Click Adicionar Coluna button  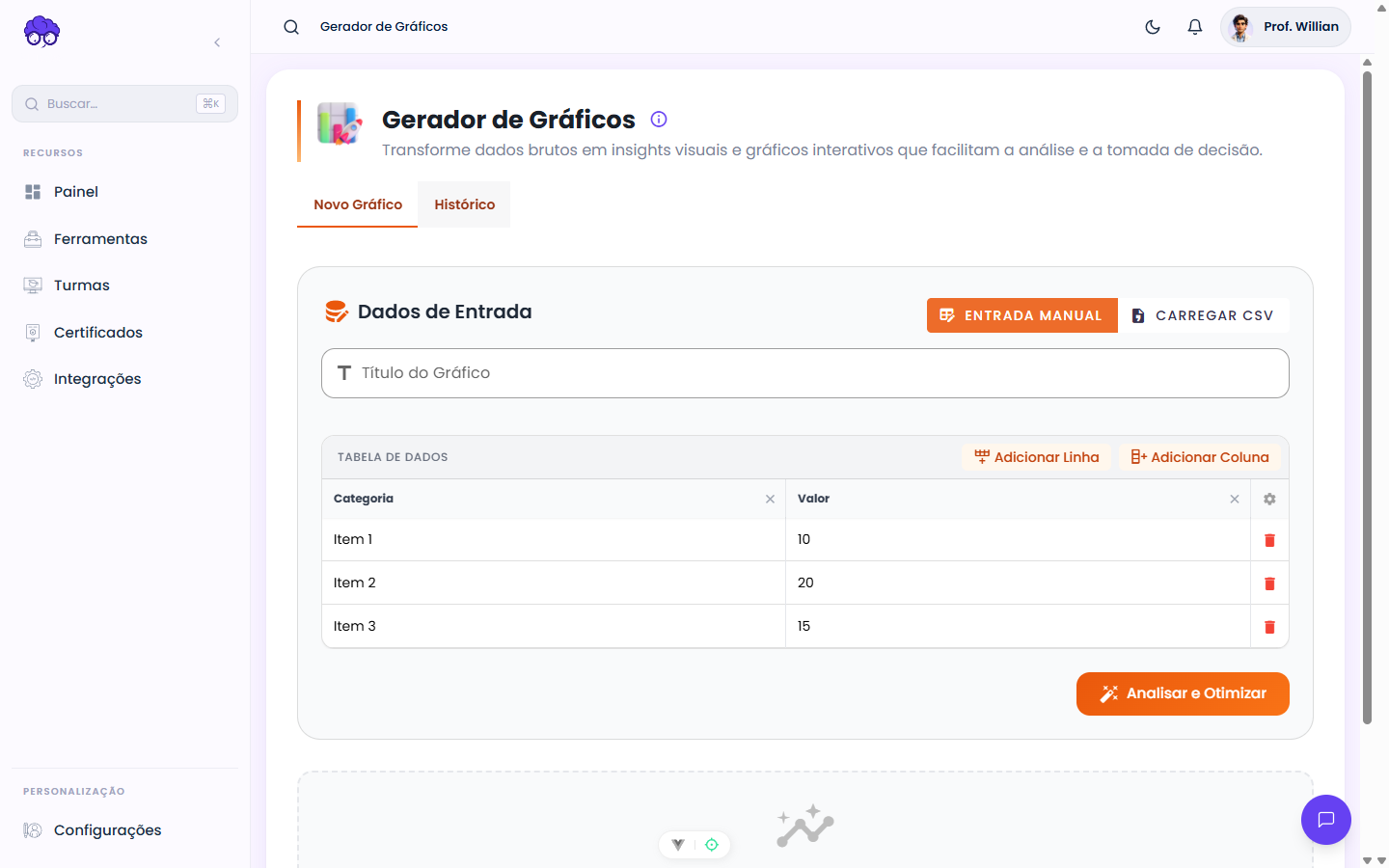(x=1200, y=457)
